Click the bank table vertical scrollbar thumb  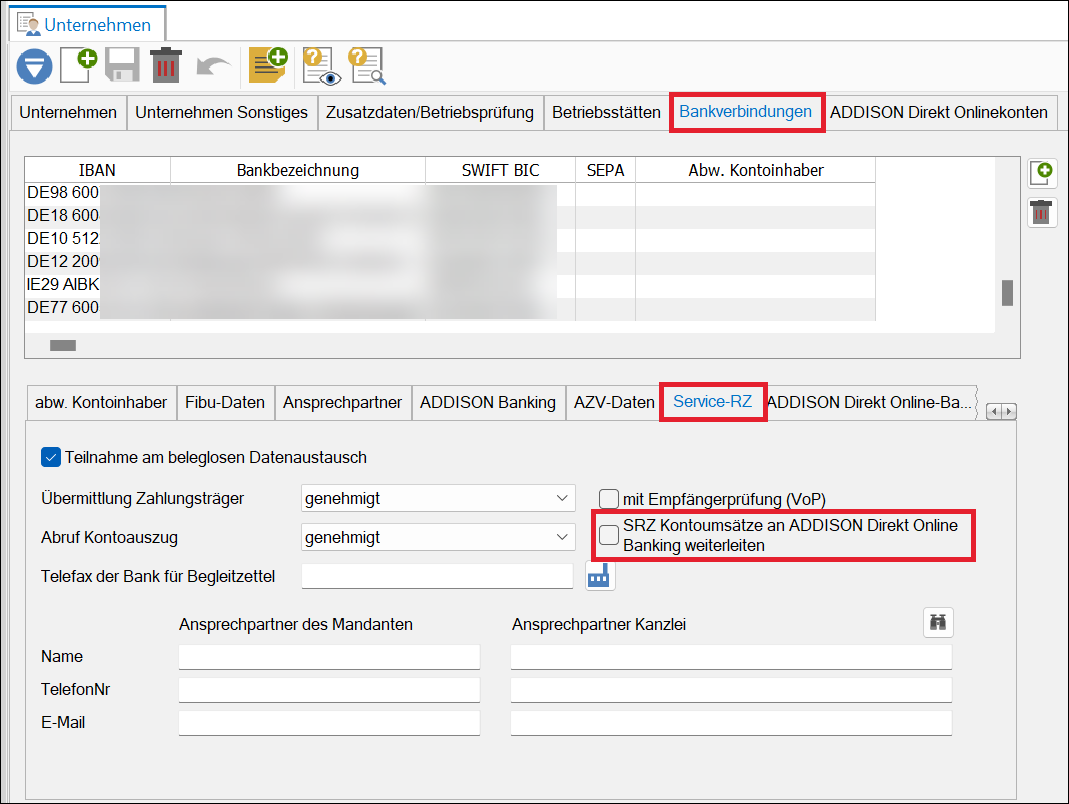pyautogui.click(x=1008, y=293)
